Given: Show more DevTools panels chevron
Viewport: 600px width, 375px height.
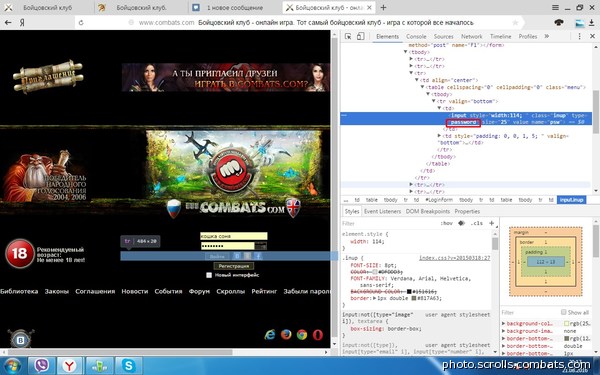Looking at the screenshot, I should (546, 36).
